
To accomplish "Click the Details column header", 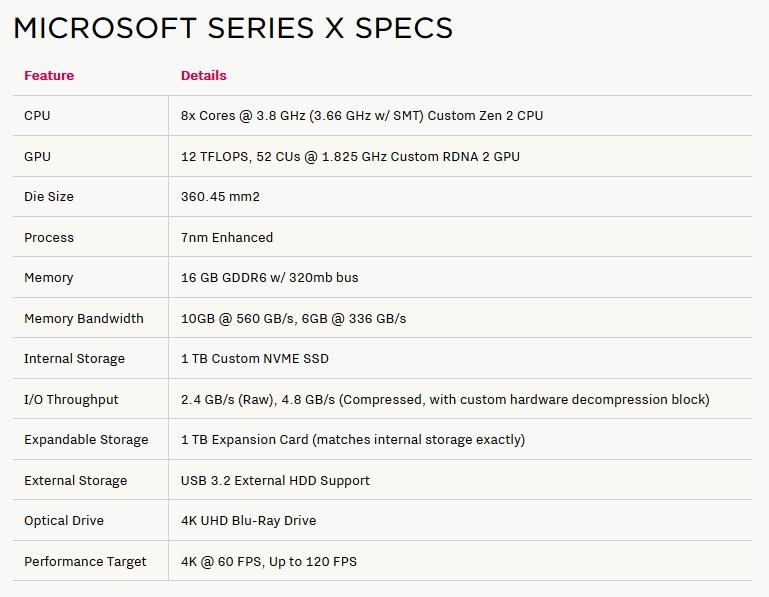I will pos(203,75).
